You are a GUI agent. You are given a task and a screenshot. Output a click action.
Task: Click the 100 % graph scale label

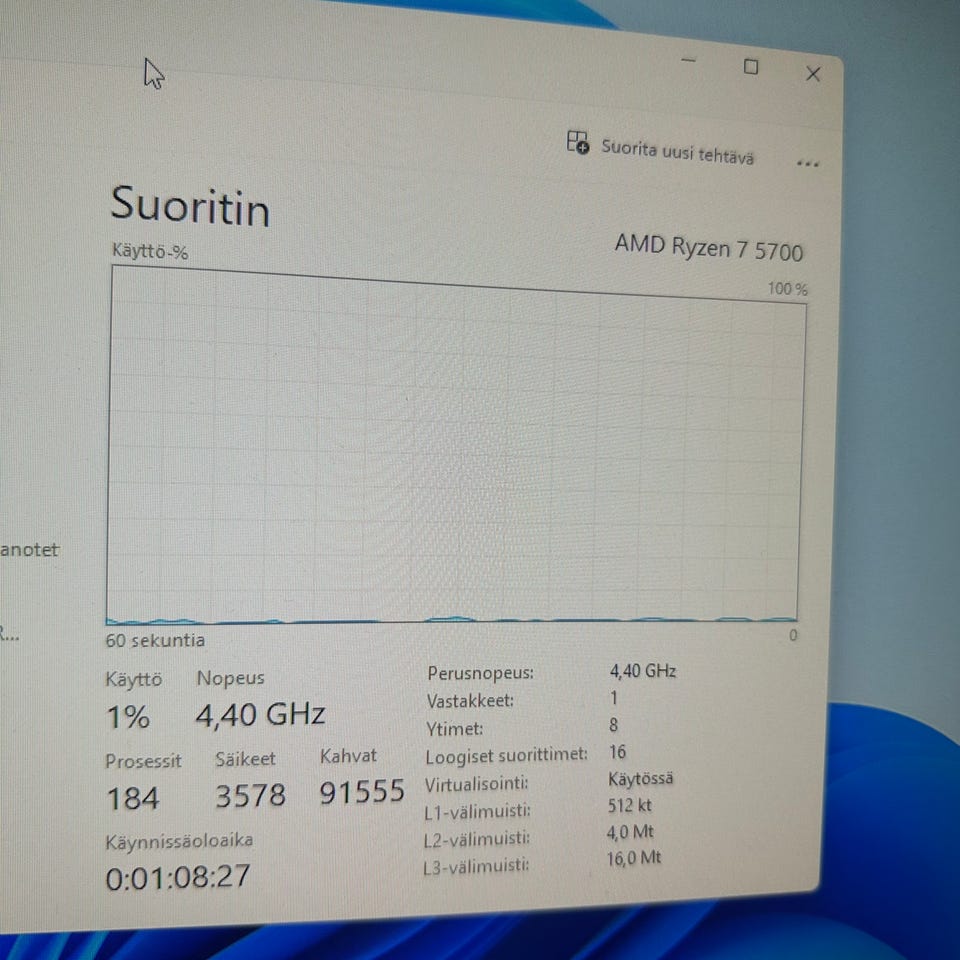tap(788, 288)
